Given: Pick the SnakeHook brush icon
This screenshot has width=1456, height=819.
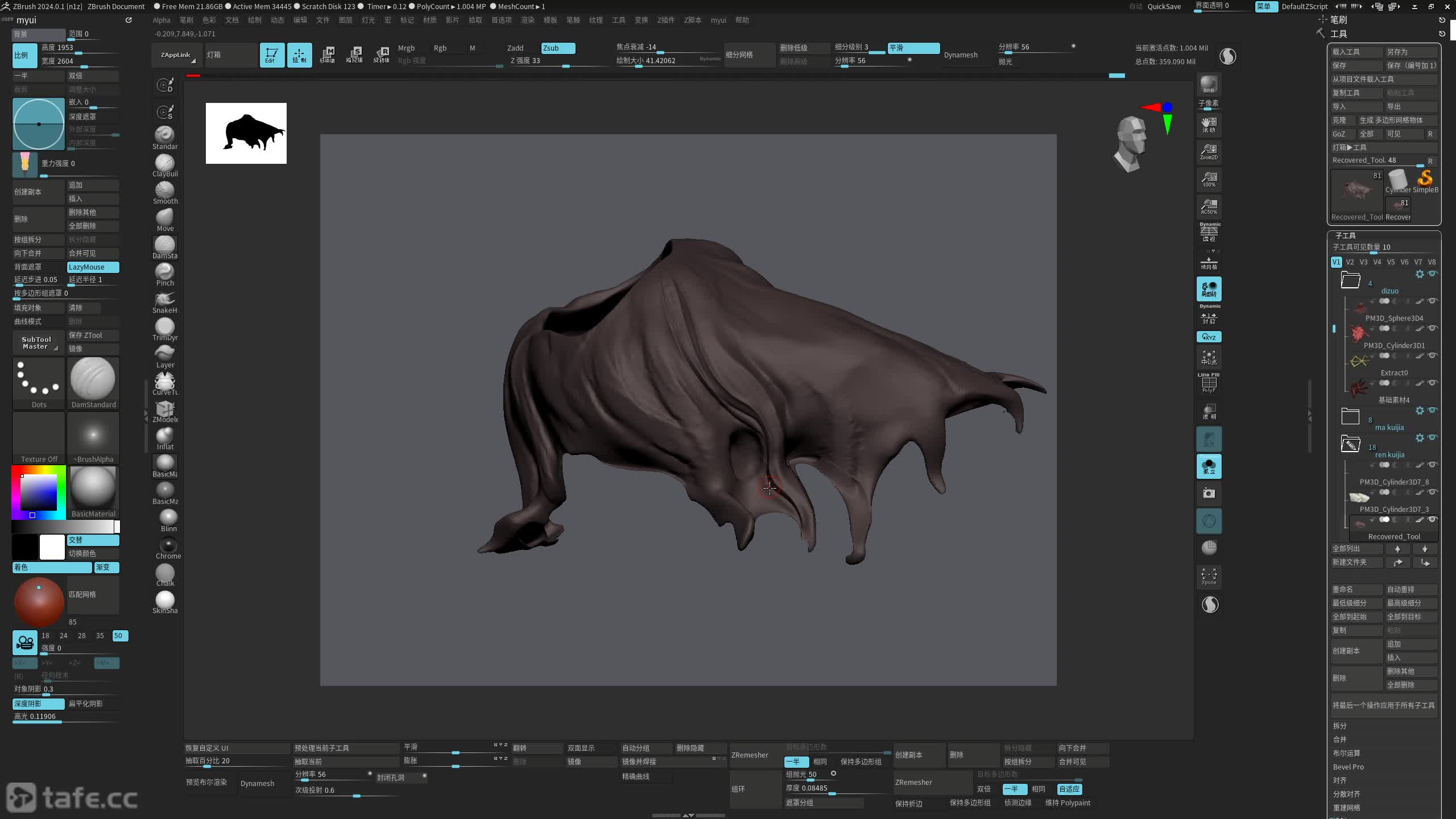Looking at the screenshot, I should [x=165, y=300].
